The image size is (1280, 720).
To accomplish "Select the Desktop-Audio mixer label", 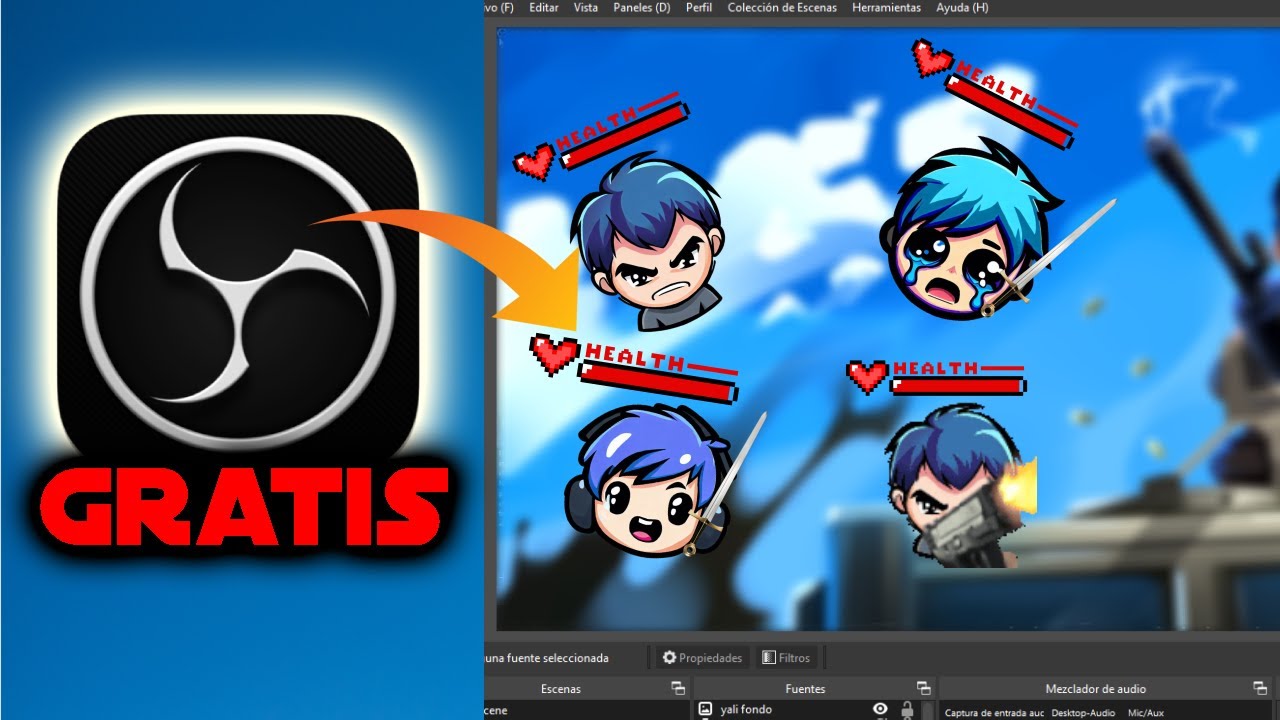I will (x=1083, y=713).
